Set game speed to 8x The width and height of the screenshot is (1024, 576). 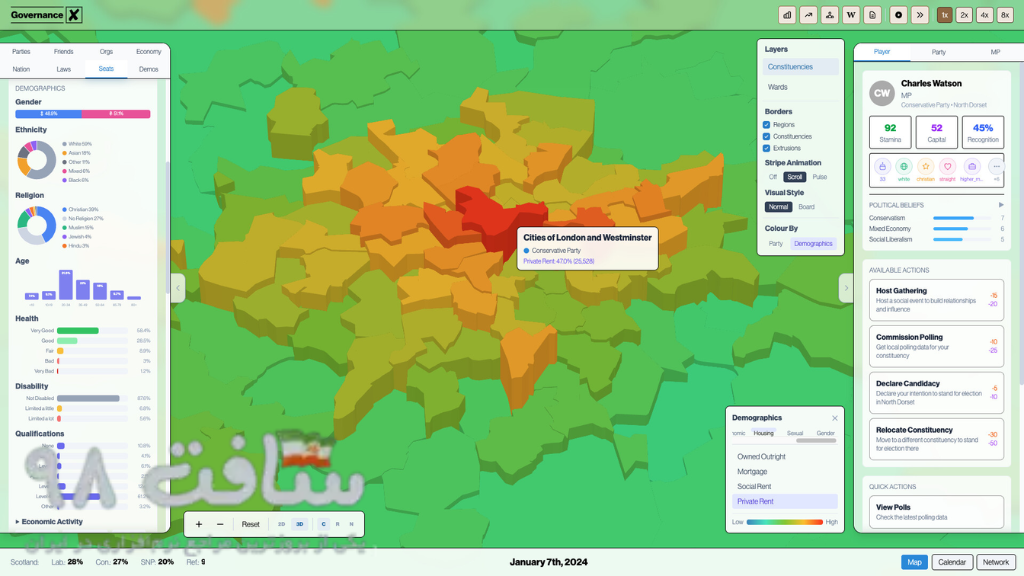coord(1005,15)
